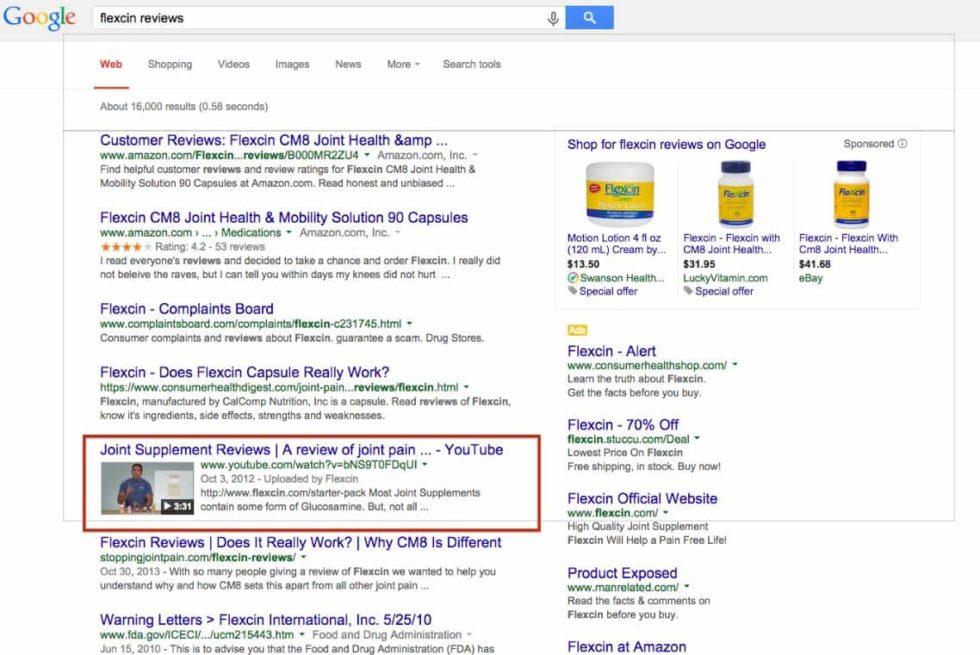Expand dropdown arrow beside flexcin.stuccu.com/Deal

coord(697,438)
